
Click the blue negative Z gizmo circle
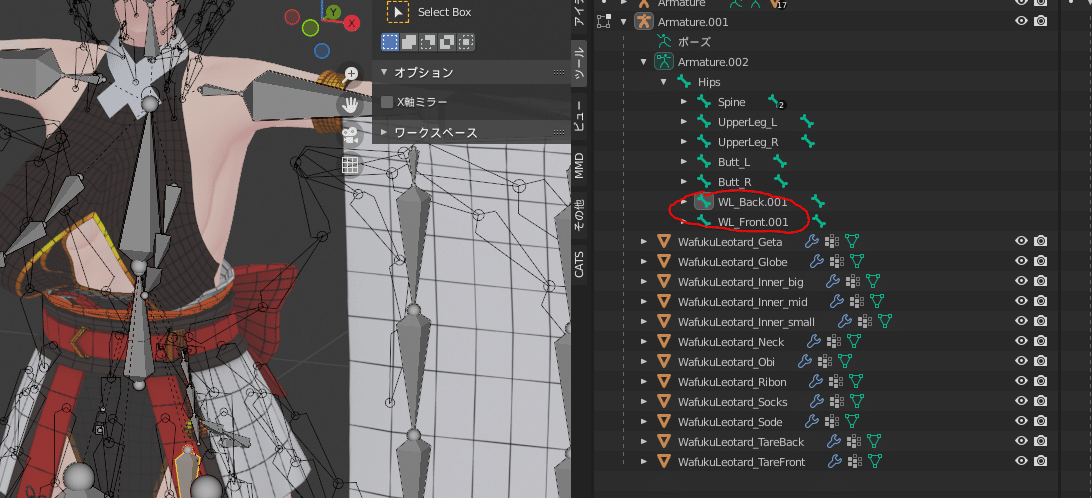tap(322, 51)
